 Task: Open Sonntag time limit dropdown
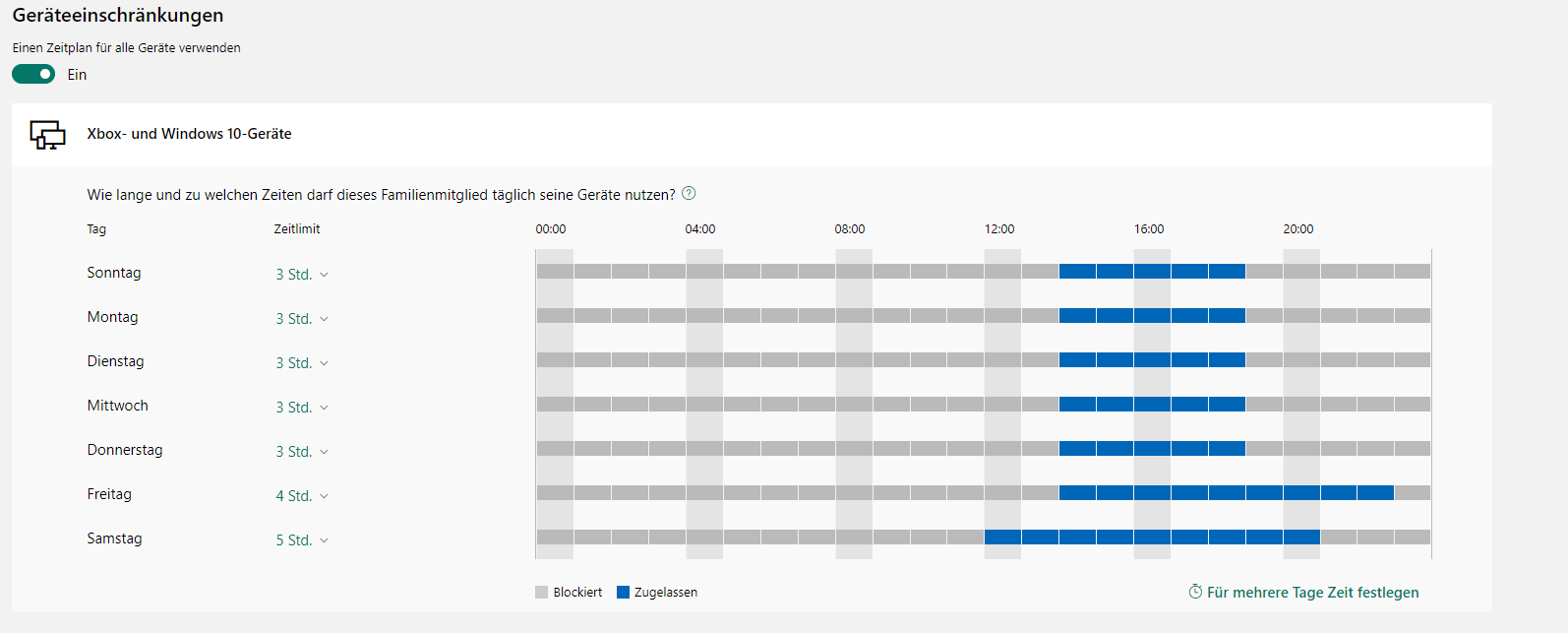click(302, 275)
